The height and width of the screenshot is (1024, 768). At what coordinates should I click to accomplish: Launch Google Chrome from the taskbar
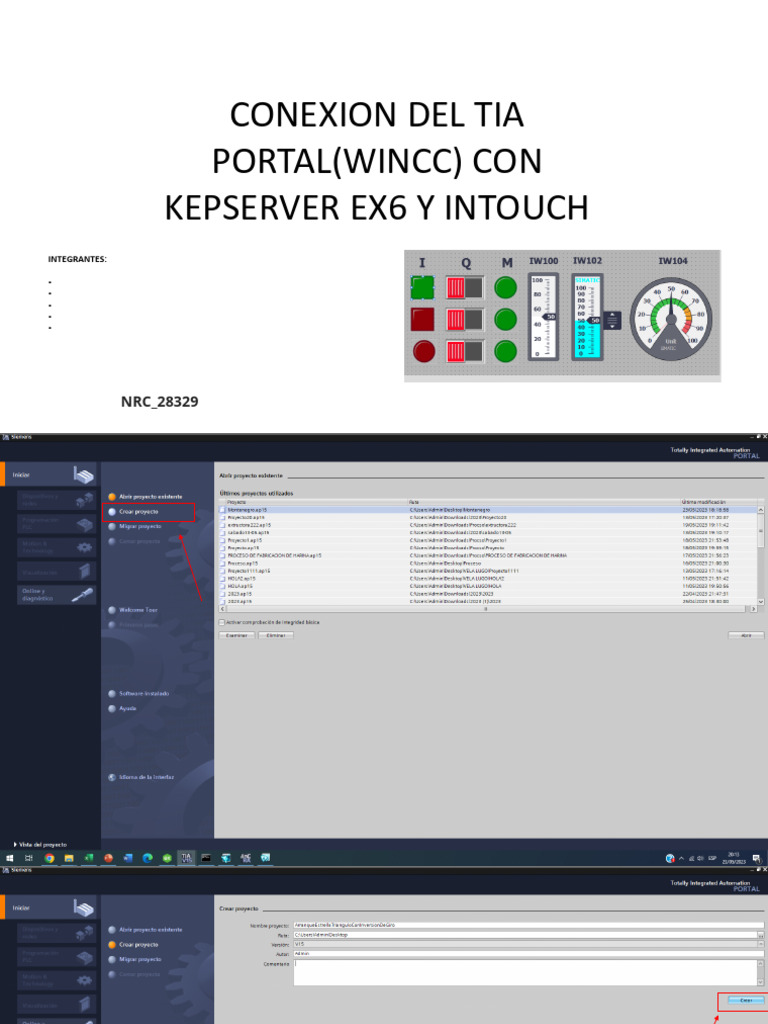point(49,858)
